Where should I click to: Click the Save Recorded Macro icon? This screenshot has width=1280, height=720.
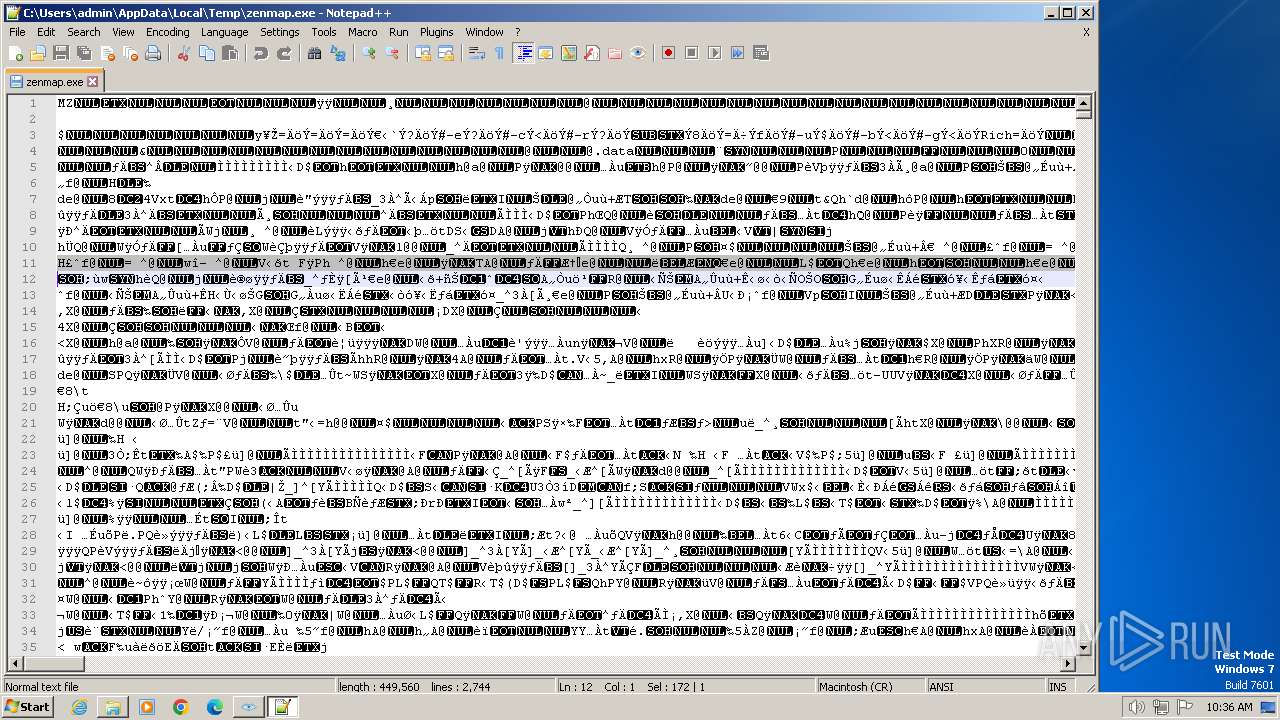761,53
